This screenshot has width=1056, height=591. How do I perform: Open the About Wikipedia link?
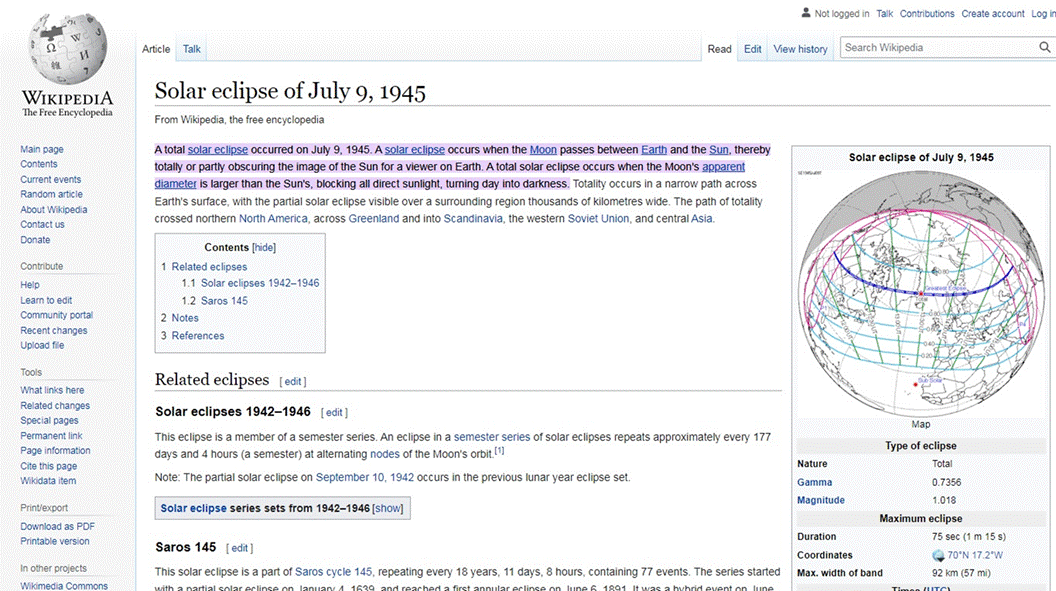click(x=54, y=210)
